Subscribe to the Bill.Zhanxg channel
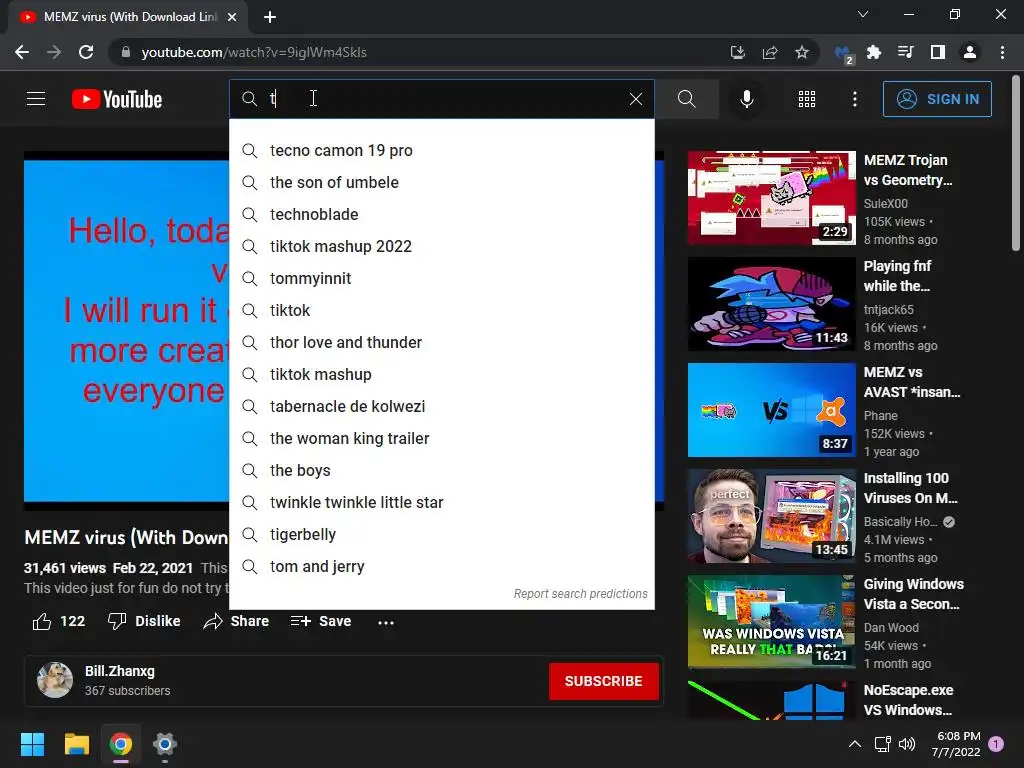The width and height of the screenshot is (1024, 768). pyautogui.click(x=603, y=681)
